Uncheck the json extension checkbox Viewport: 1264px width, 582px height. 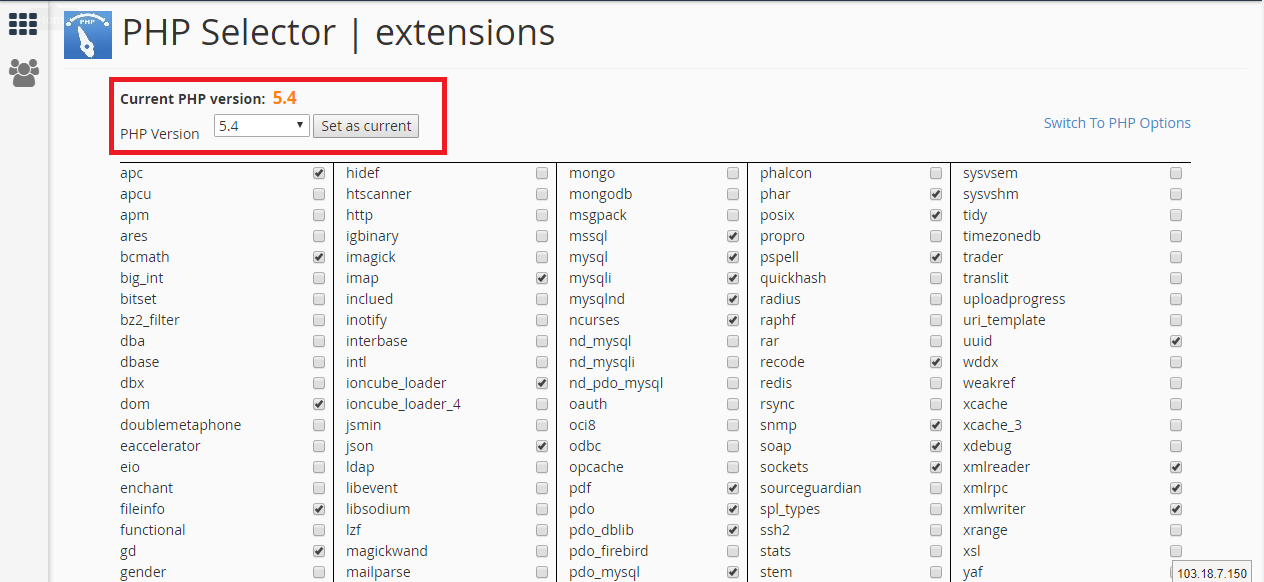(x=541, y=446)
